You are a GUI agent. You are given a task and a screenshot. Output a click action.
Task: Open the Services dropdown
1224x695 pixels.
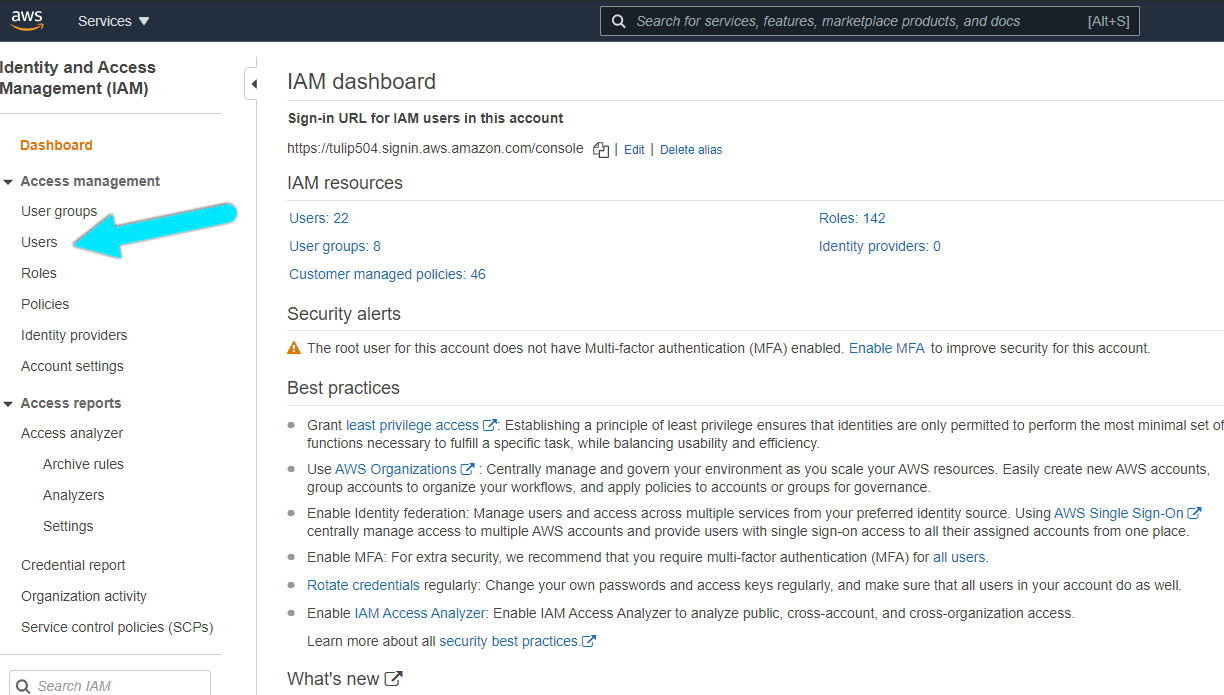(113, 20)
